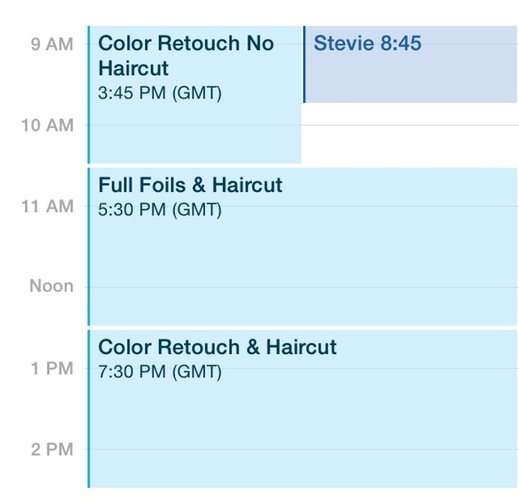Select the 11 AM hour label
This screenshot has height=500, width=519.
[x=47, y=206]
